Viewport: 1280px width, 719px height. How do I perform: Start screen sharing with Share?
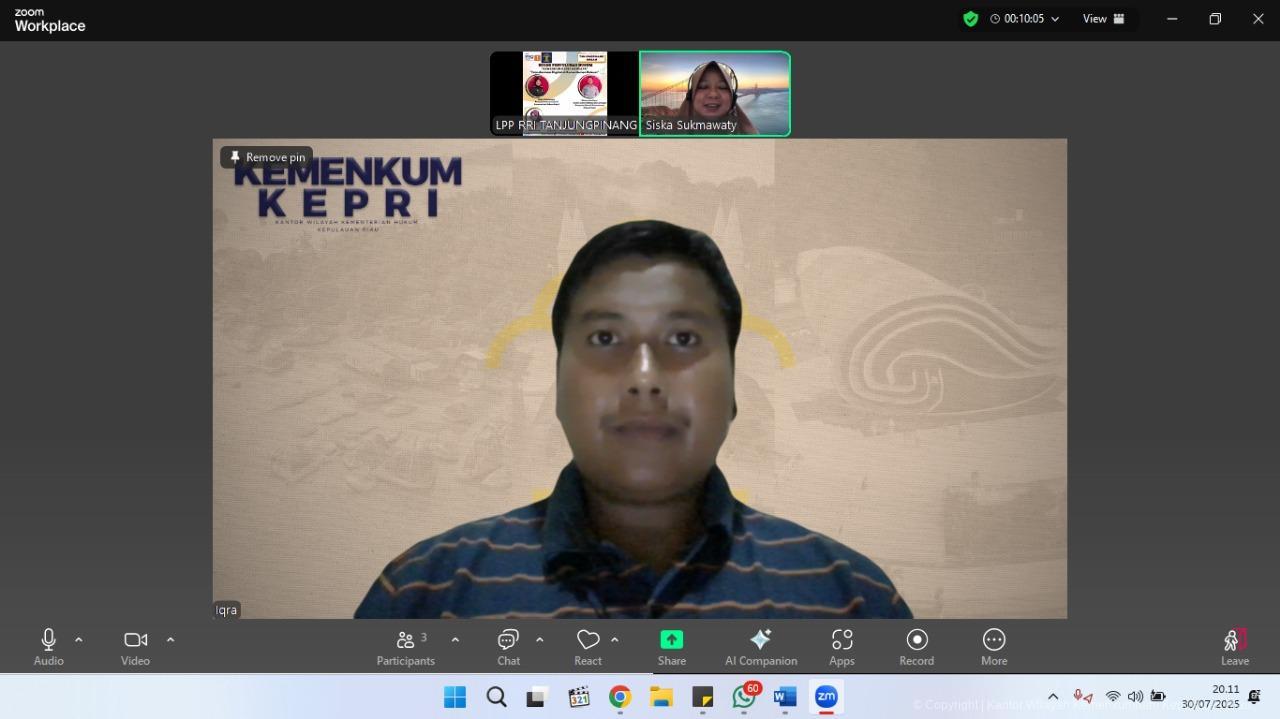672,647
